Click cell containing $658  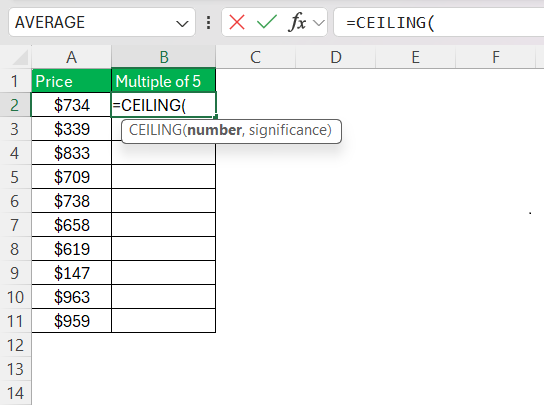click(71, 225)
